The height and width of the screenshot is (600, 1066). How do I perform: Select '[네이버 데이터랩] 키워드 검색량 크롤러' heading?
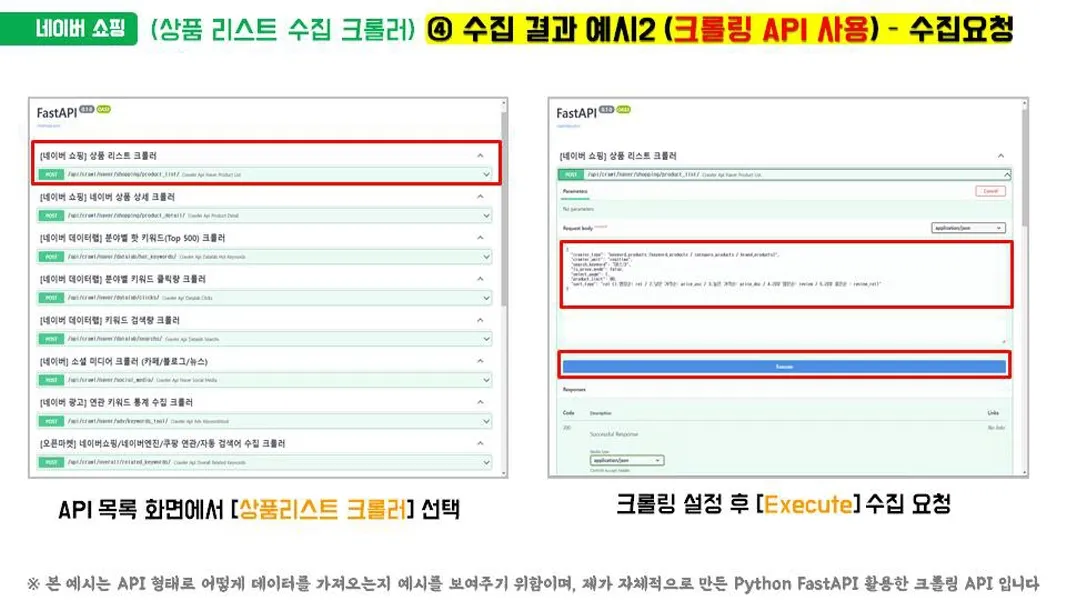pyautogui.click(x=109, y=320)
